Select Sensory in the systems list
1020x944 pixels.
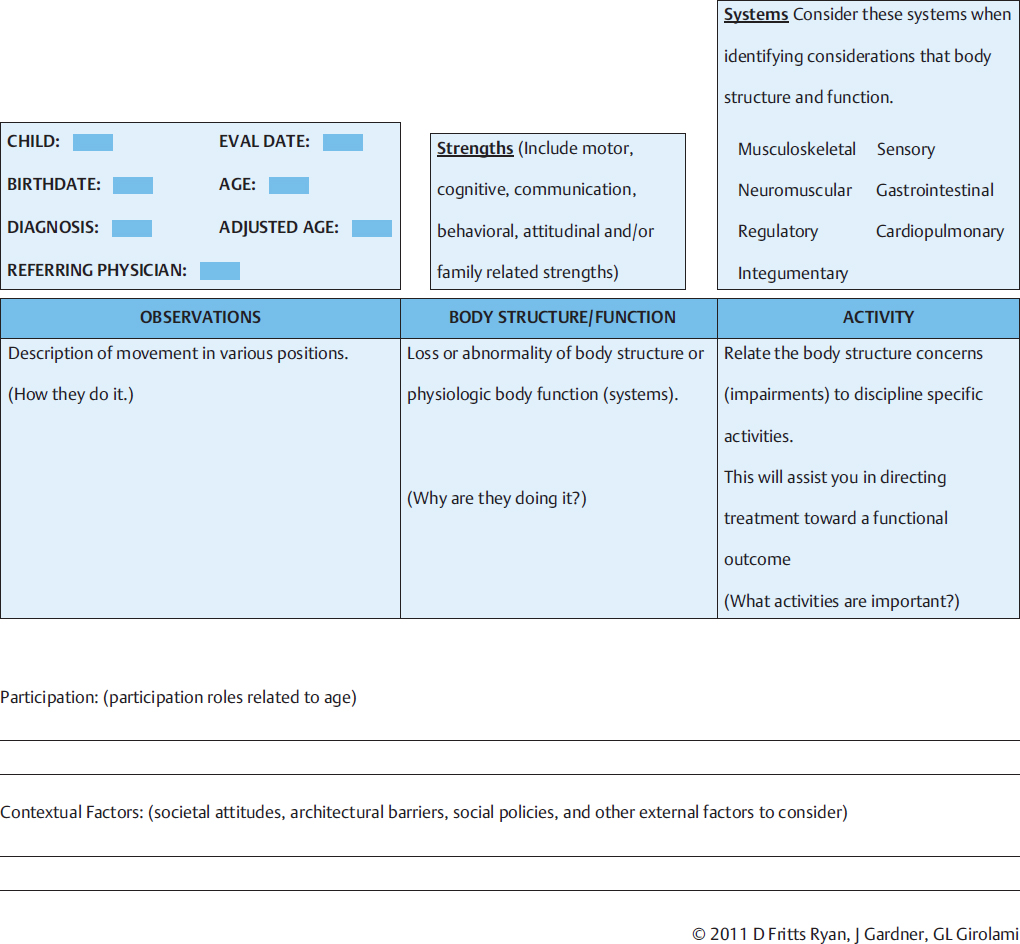tap(906, 149)
